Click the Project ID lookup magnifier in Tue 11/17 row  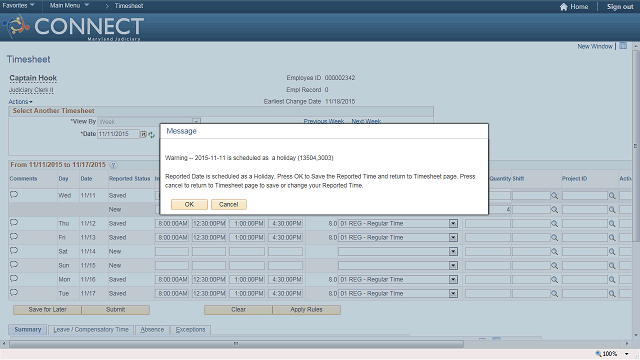click(612, 293)
